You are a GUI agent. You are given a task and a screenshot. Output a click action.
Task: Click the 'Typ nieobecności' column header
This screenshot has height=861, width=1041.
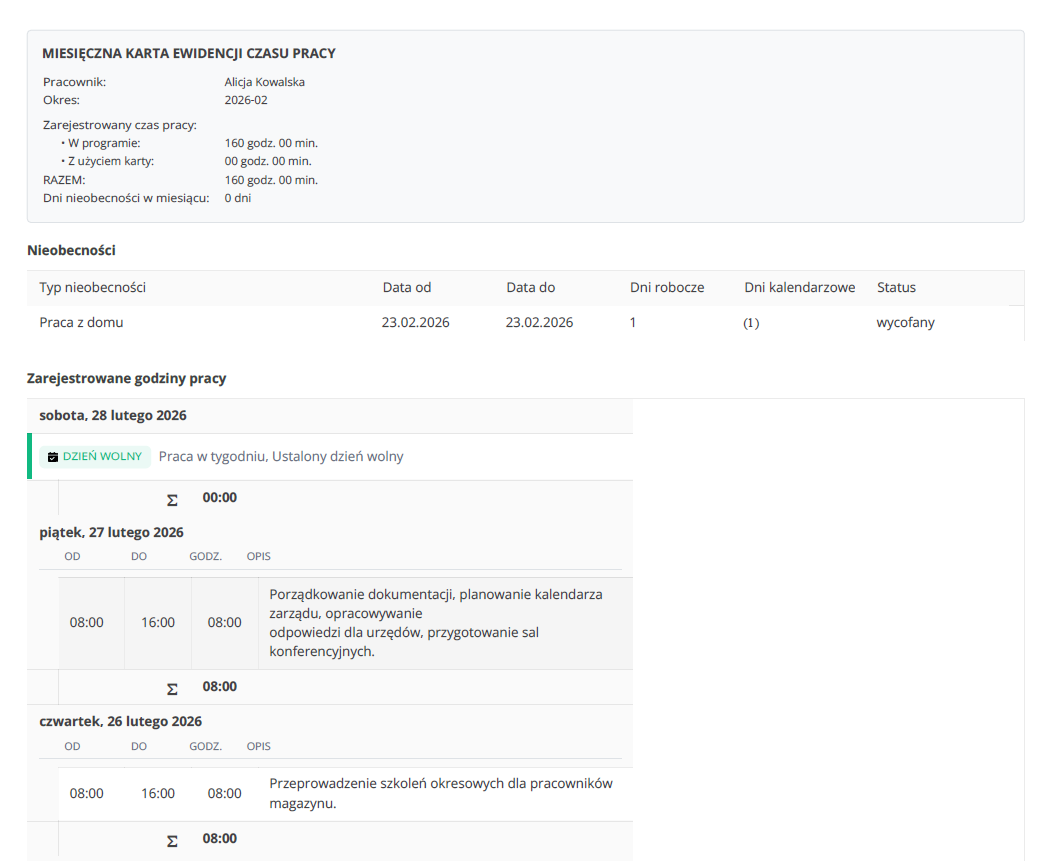click(x=93, y=287)
